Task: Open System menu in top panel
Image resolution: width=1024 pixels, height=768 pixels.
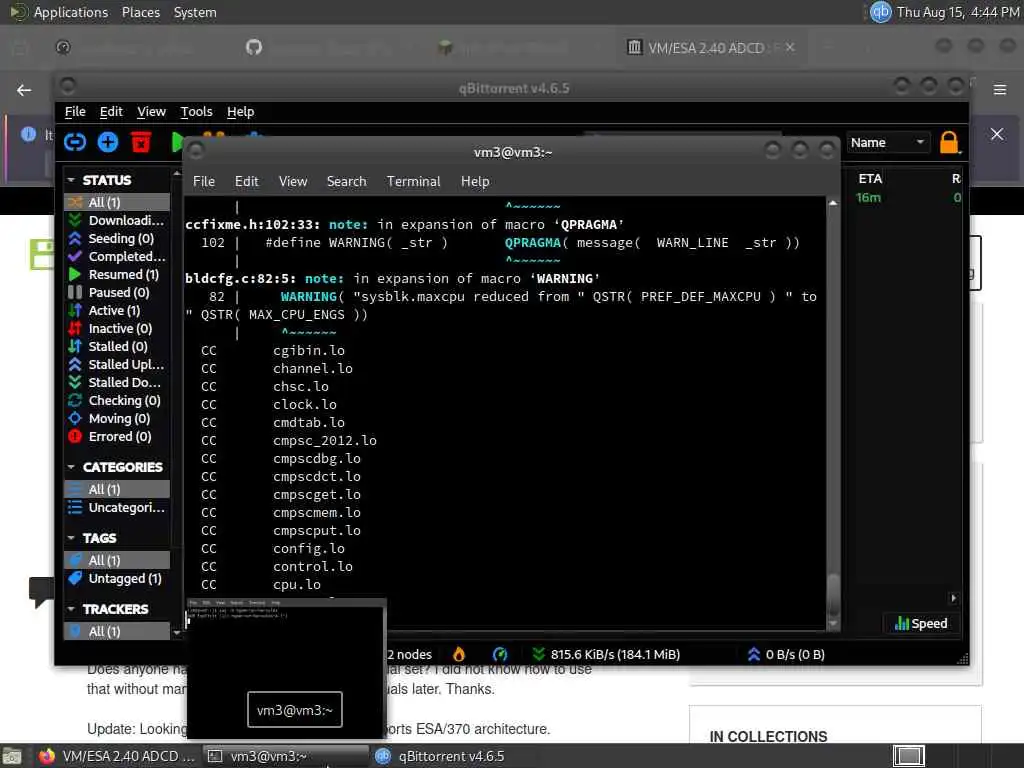Action: (x=195, y=12)
